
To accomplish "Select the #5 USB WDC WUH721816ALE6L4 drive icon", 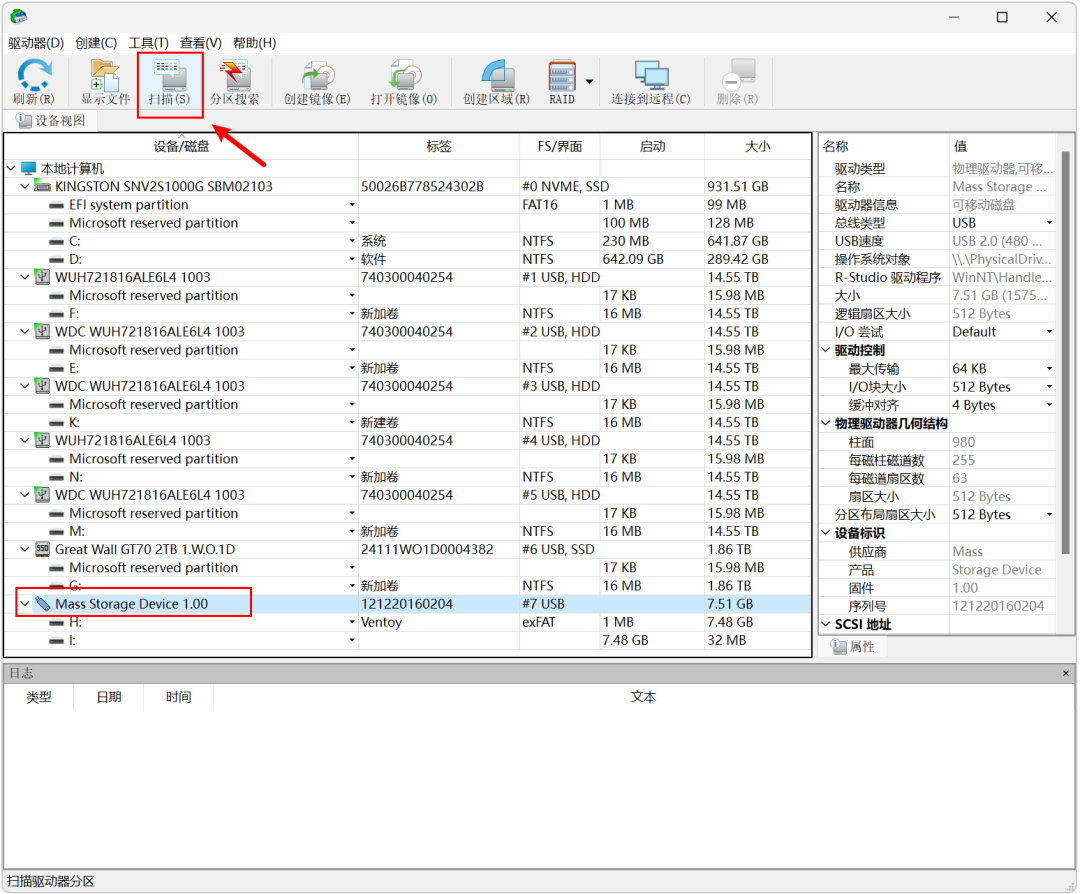I will pyautogui.click(x=43, y=495).
